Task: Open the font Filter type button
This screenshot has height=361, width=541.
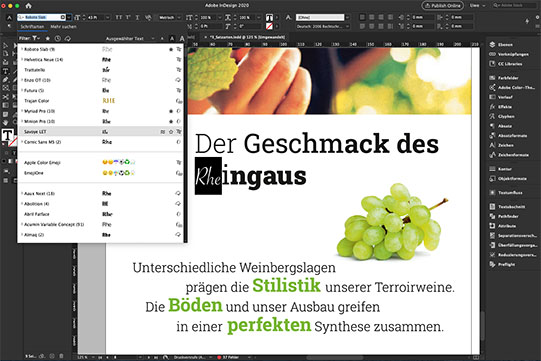Action: tap(36, 39)
